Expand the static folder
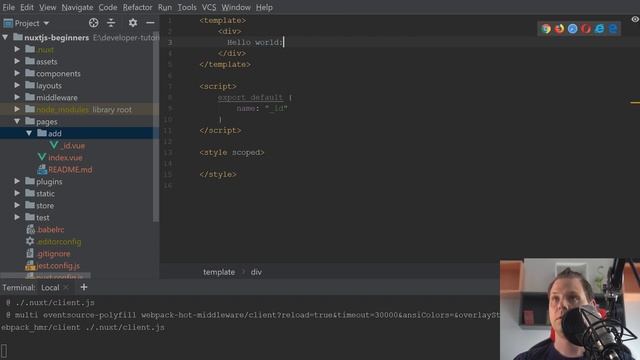The width and height of the screenshot is (640, 360). (17, 193)
